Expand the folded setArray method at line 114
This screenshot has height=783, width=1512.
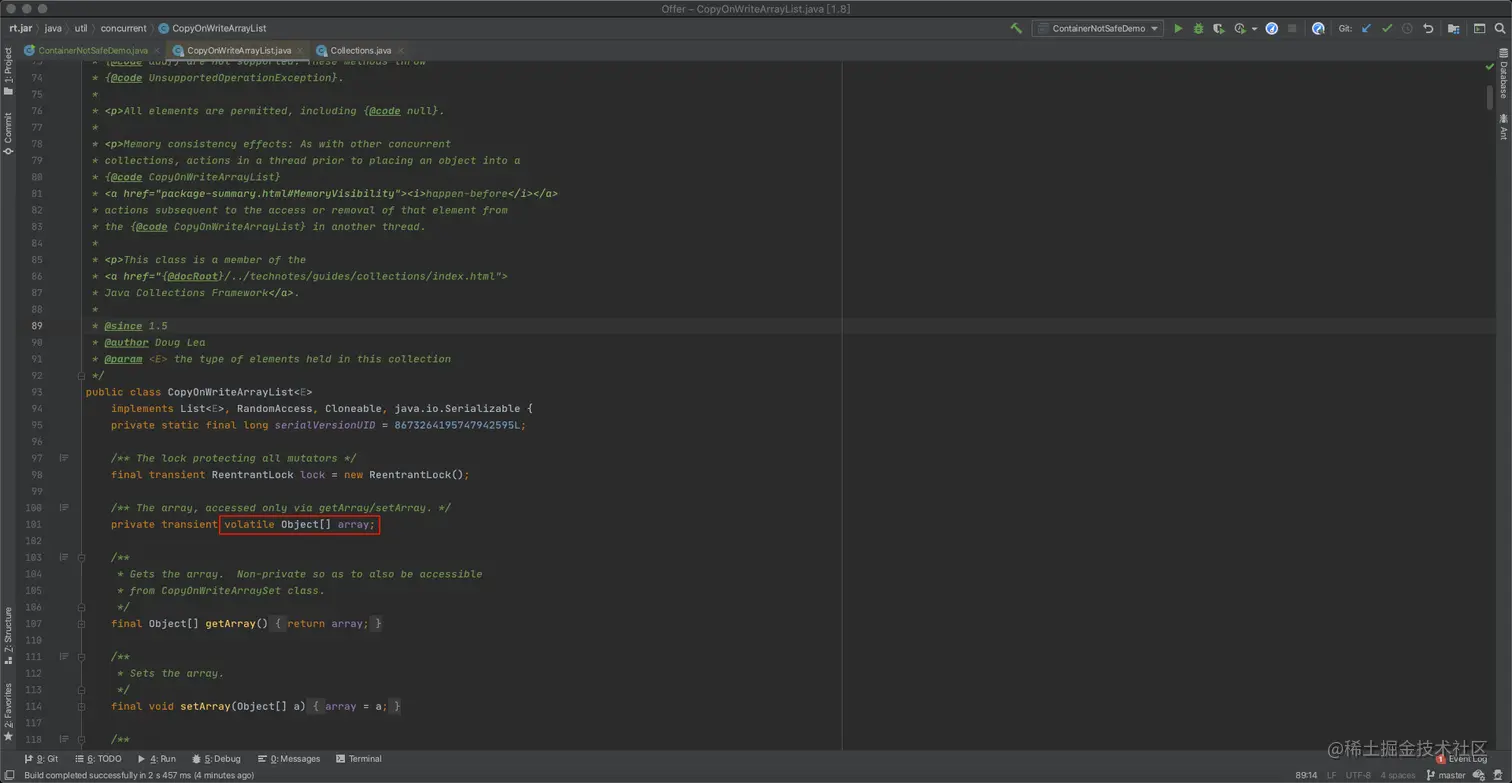[81, 706]
